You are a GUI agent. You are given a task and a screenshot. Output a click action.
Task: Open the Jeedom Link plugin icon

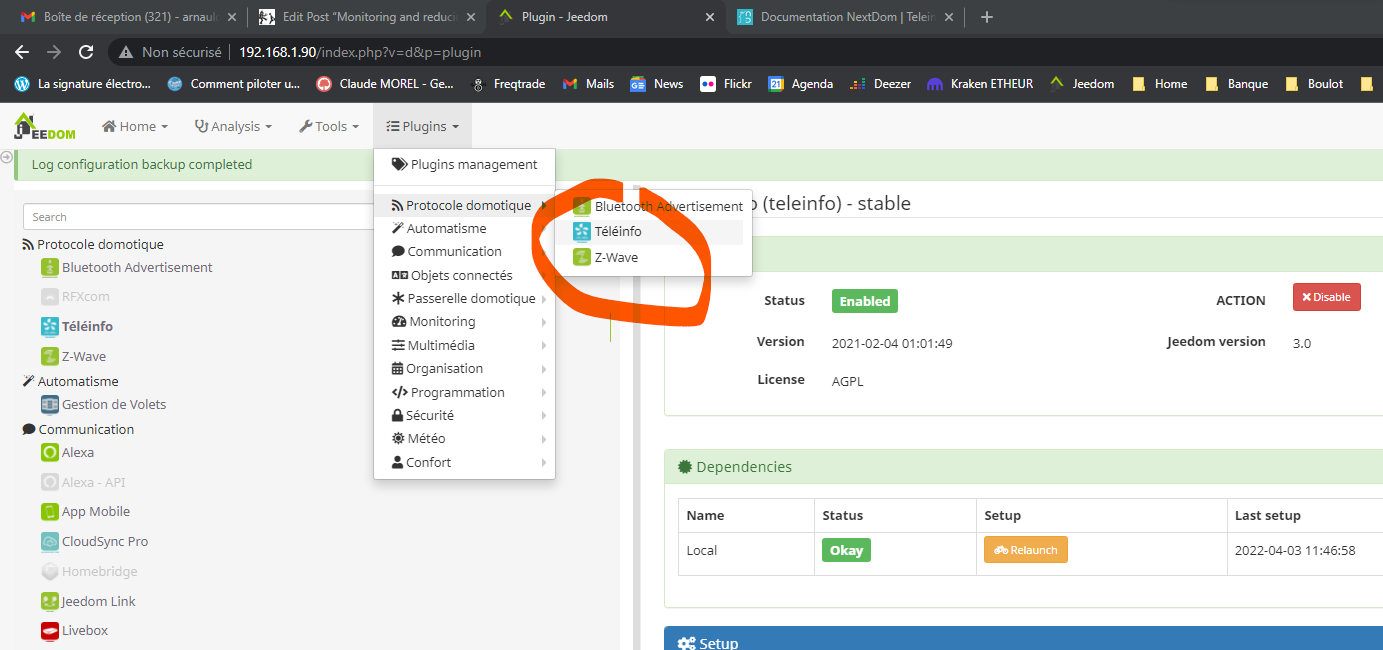tap(50, 601)
